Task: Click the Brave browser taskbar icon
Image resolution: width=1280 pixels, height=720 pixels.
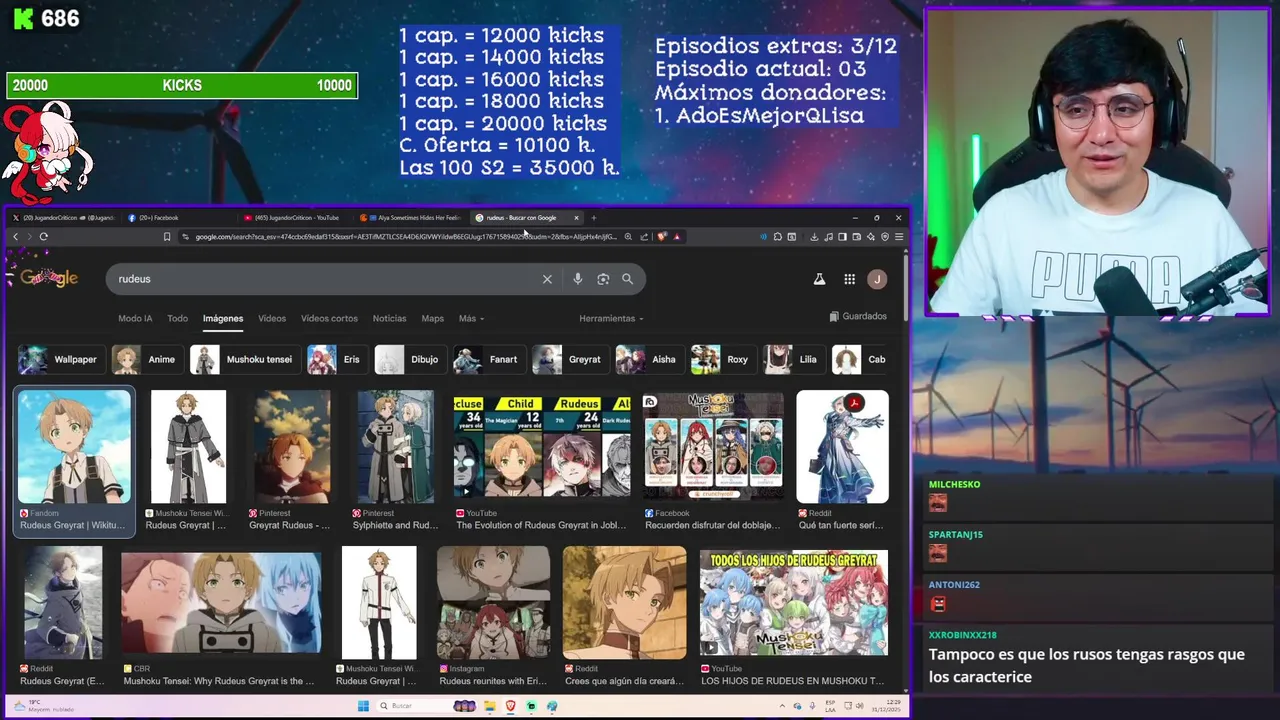Action: click(510, 706)
